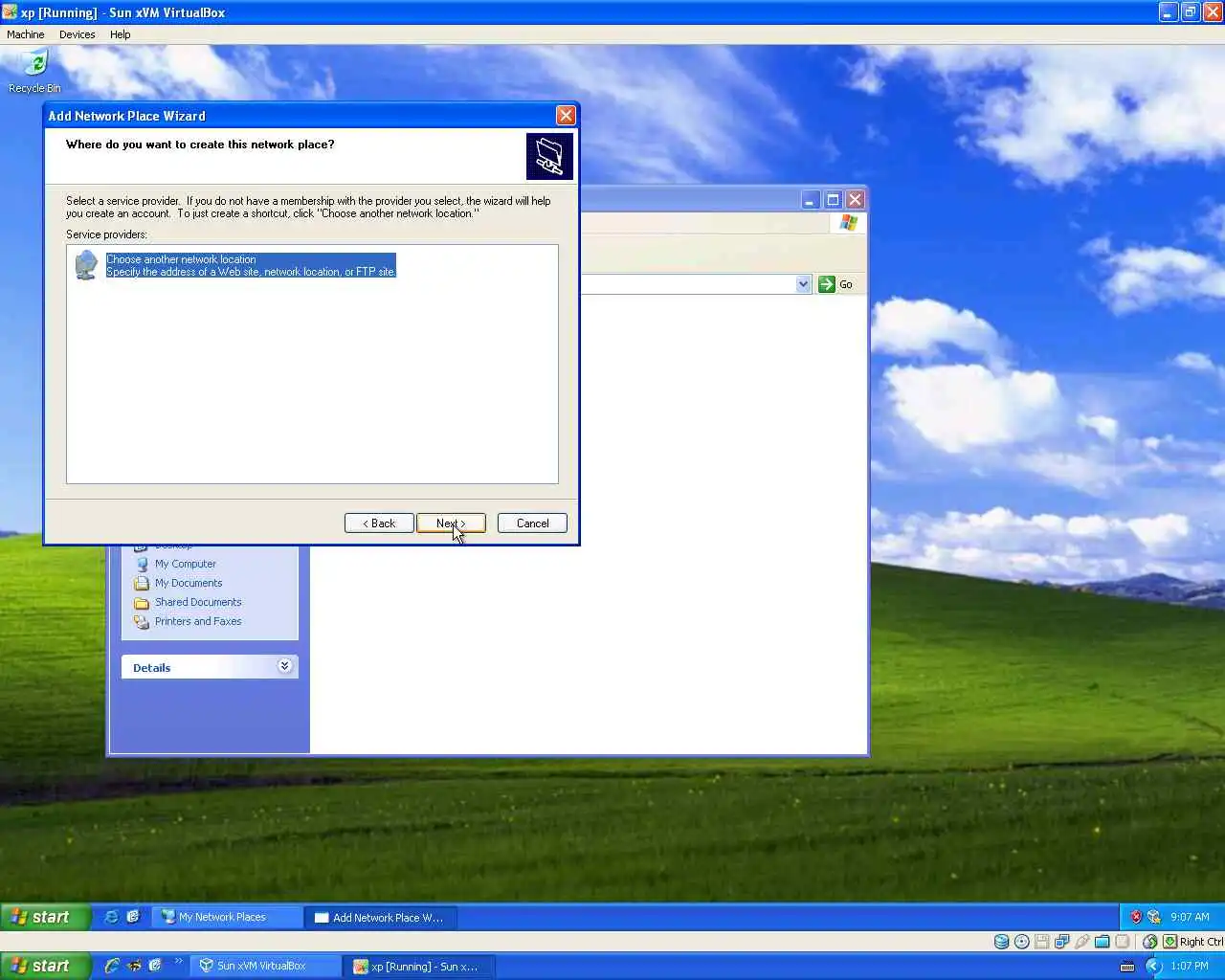The height and width of the screenshot is (980, 1225).
Task: Expand the address bar dropdown
Action: click(803, 284)
